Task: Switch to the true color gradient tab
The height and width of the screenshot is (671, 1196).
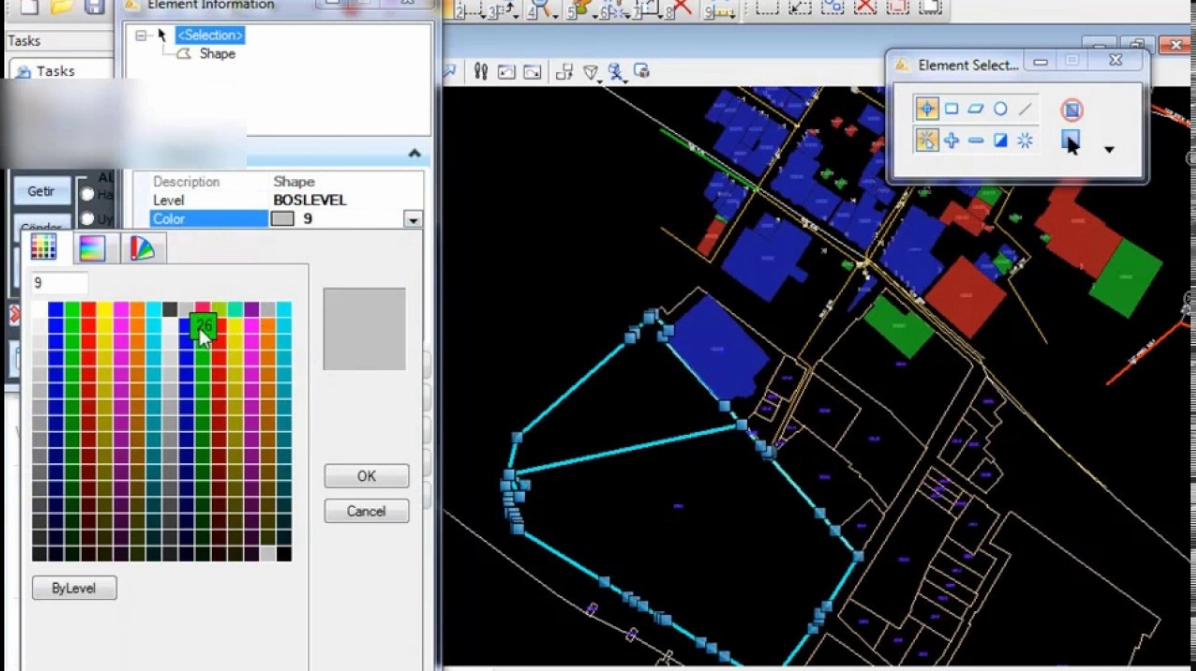Action: tap(92, 248)
